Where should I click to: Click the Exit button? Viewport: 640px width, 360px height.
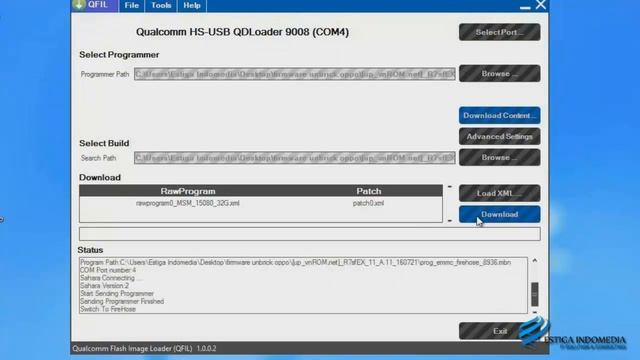tap(499, 331)
